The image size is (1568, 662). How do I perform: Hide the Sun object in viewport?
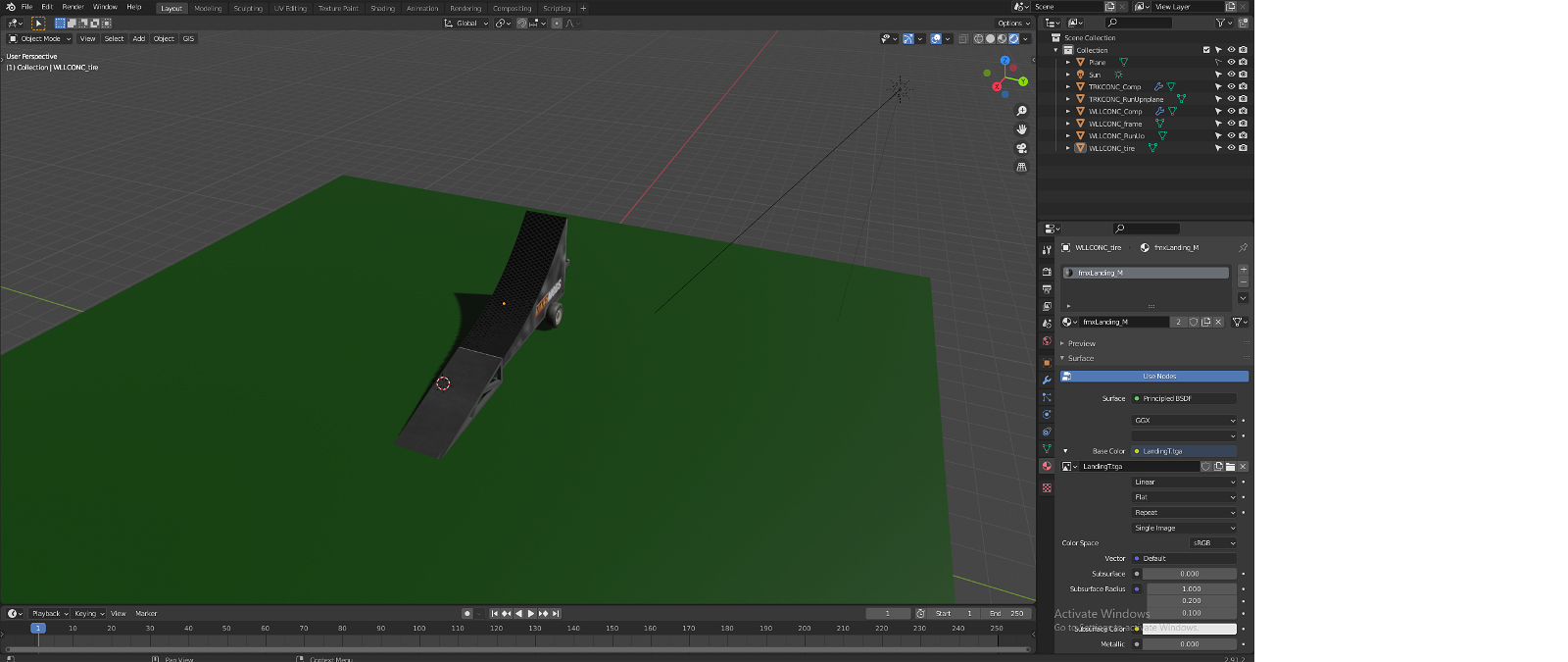click(x=1231, y=75)
